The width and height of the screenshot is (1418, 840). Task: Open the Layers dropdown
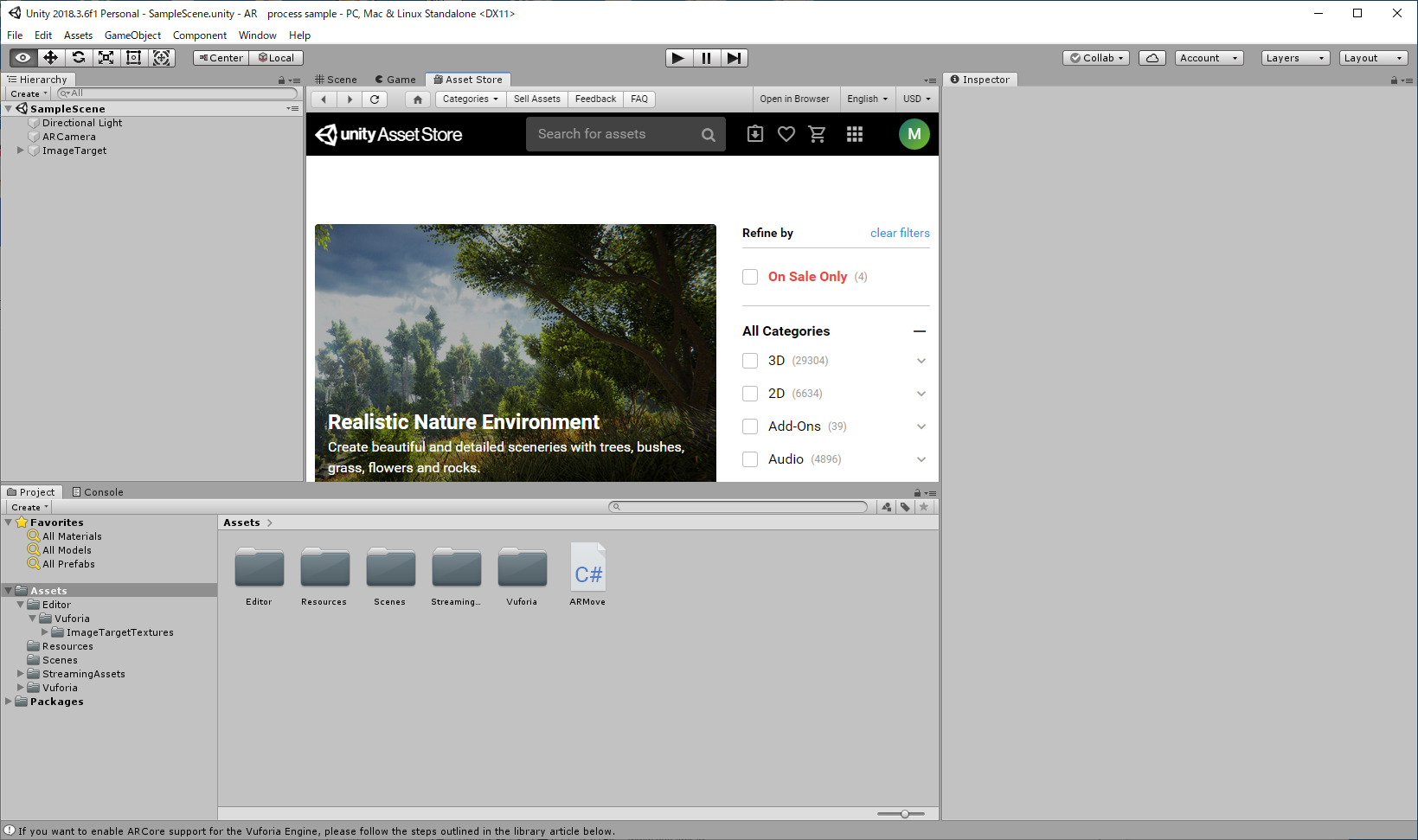pyautogui.click(x=1295, y=58)
